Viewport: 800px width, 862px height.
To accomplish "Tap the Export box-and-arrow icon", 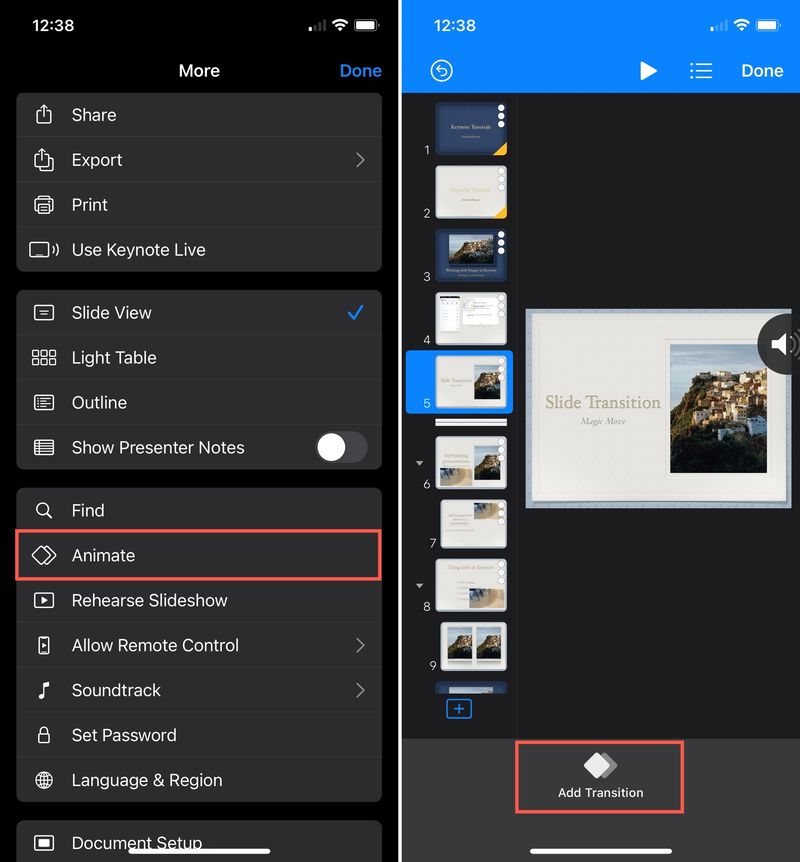I will [44, 160].
